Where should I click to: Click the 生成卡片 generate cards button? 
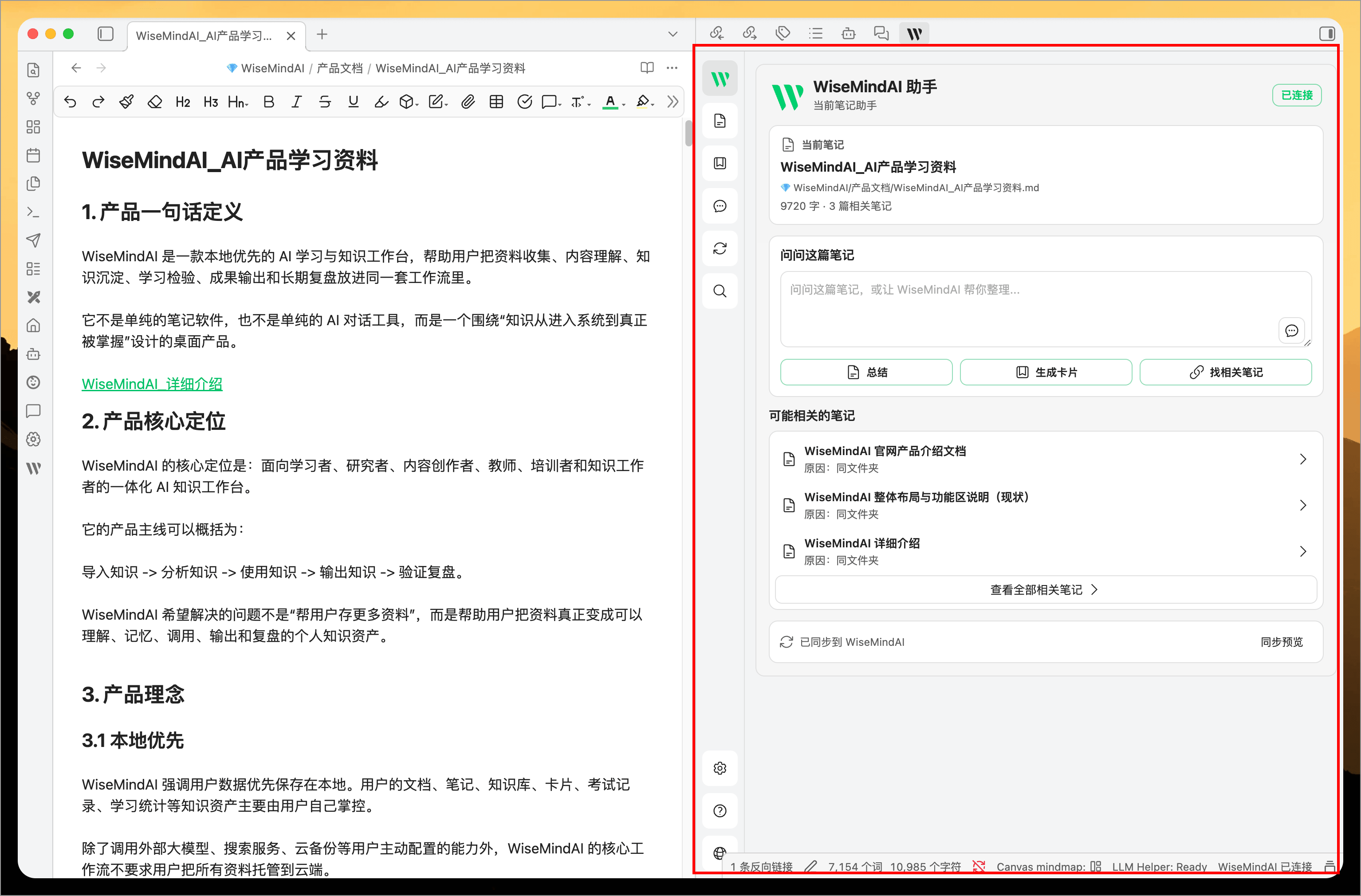(1046, 372)
